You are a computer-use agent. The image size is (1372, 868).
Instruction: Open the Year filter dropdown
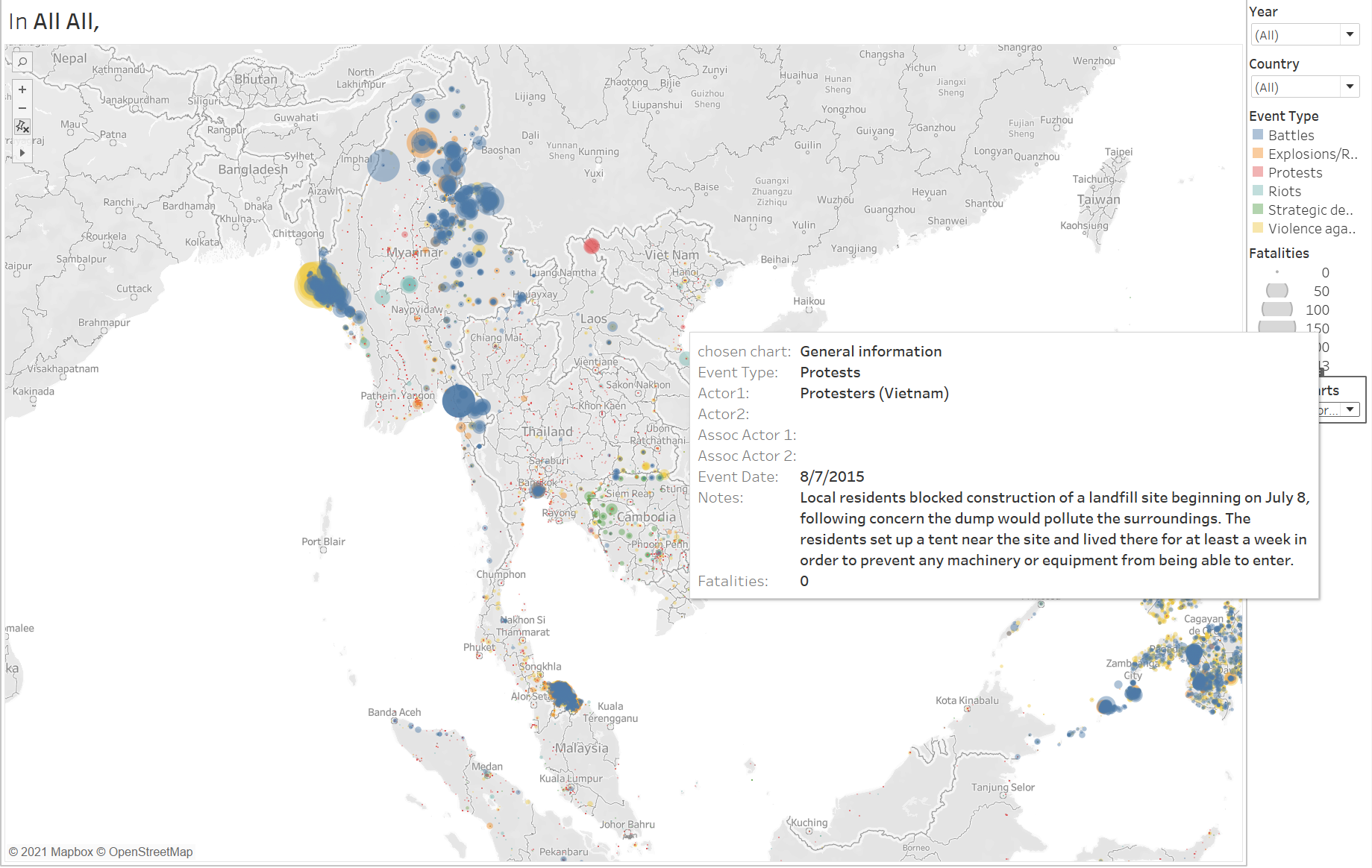coord(1349,35)
